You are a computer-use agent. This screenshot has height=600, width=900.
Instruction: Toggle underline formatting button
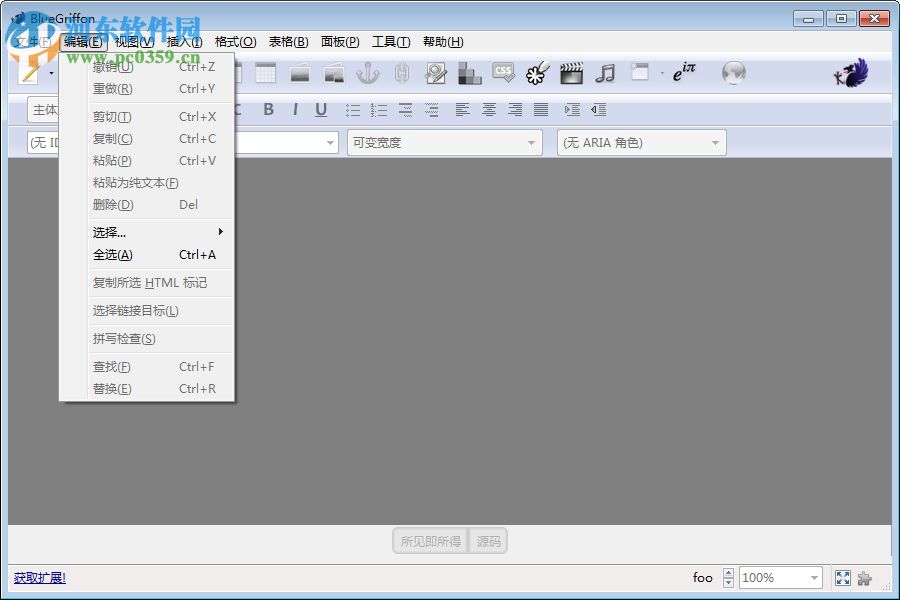click(321, 110)
